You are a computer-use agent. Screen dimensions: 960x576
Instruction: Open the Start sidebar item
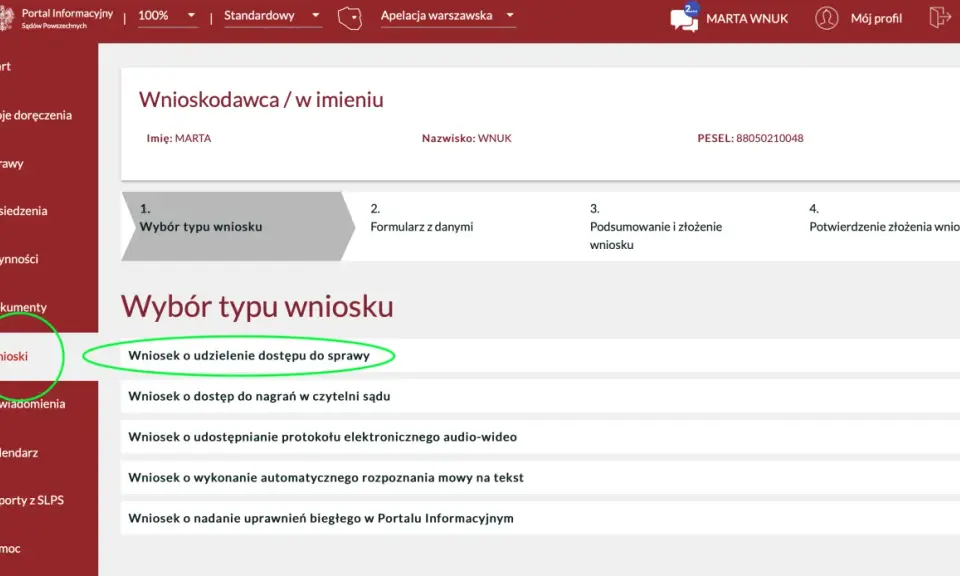49,66
